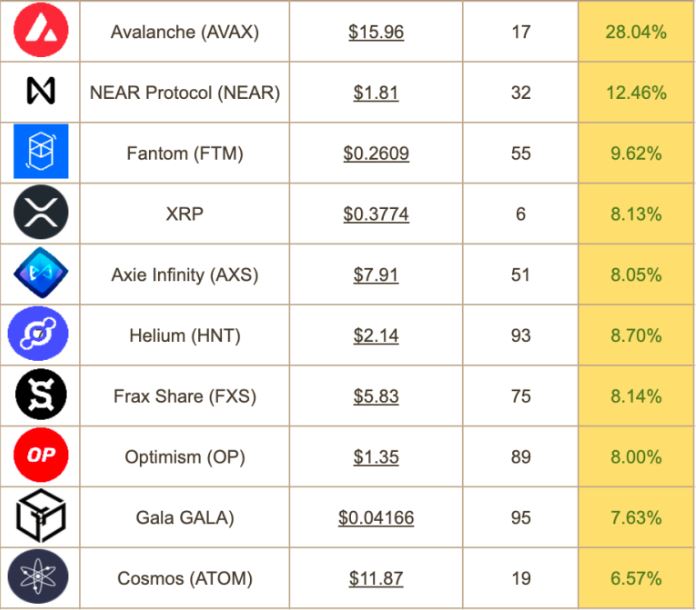Open the $0.3774 XRP price link

(376, 214)
